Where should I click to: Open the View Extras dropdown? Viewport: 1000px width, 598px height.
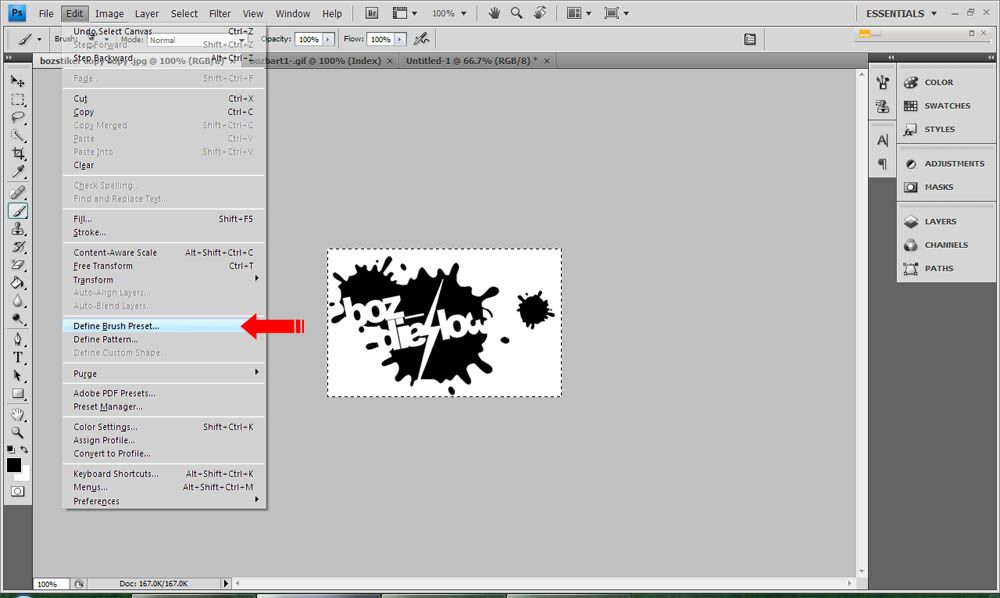pyautogui.click(x=405, y=13)
